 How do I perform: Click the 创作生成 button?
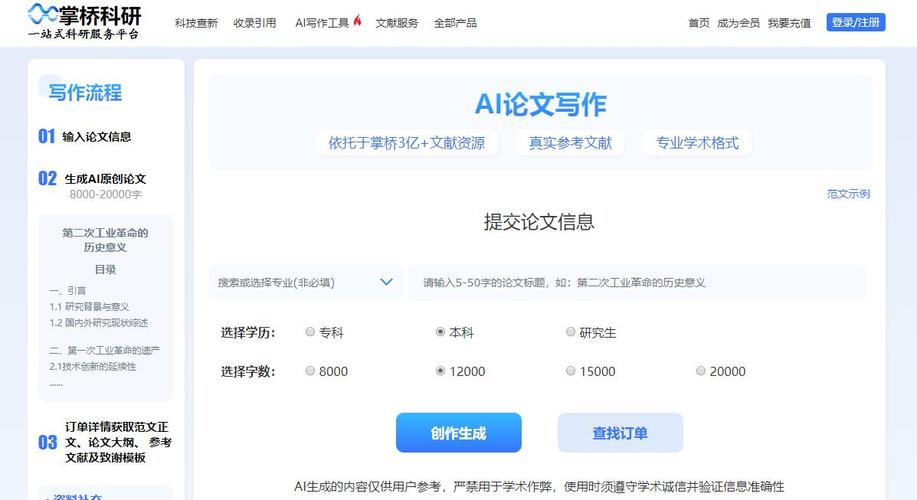tap(458, 433)
